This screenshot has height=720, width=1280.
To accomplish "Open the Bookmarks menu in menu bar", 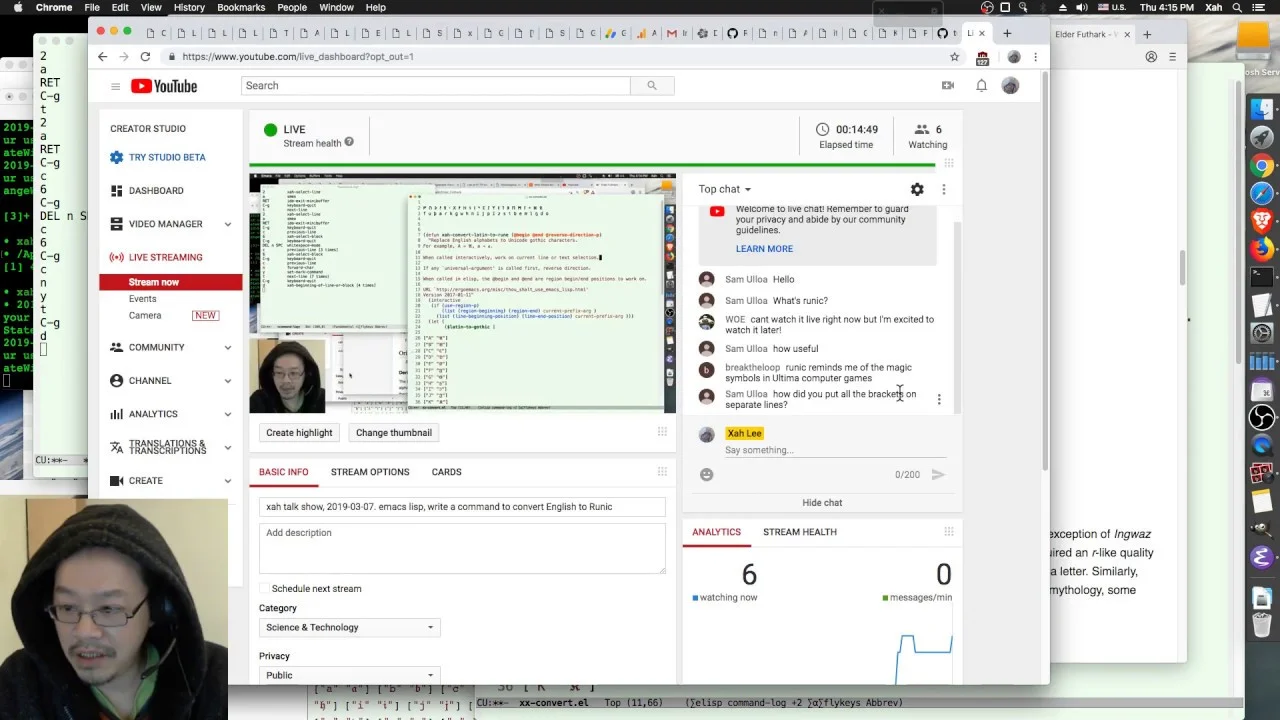I will [241, 7].
